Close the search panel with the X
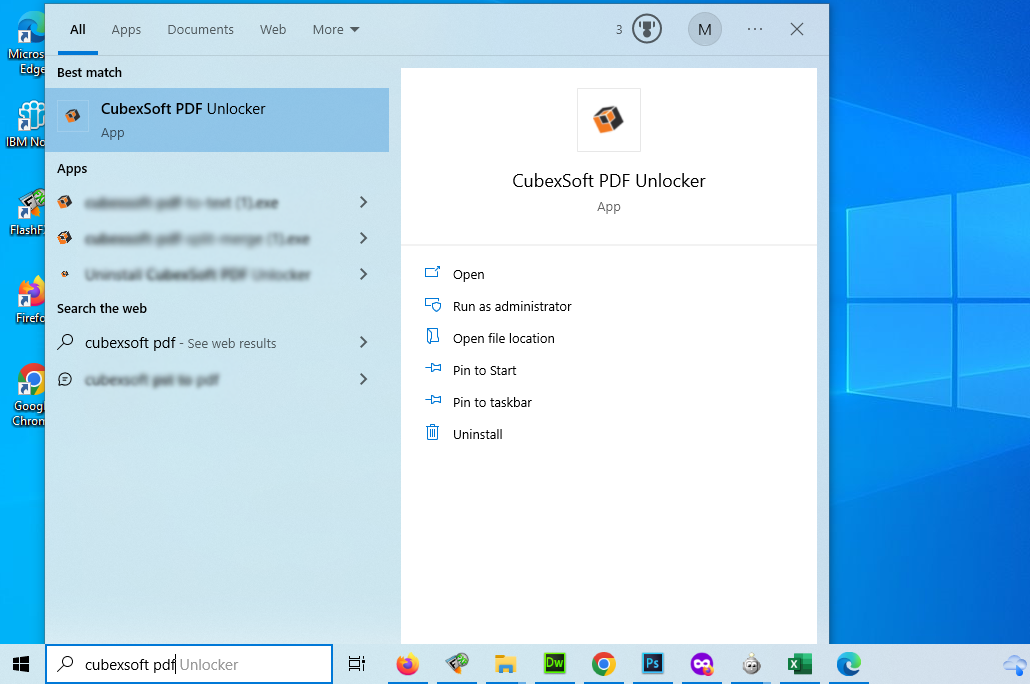 [797, 30]
